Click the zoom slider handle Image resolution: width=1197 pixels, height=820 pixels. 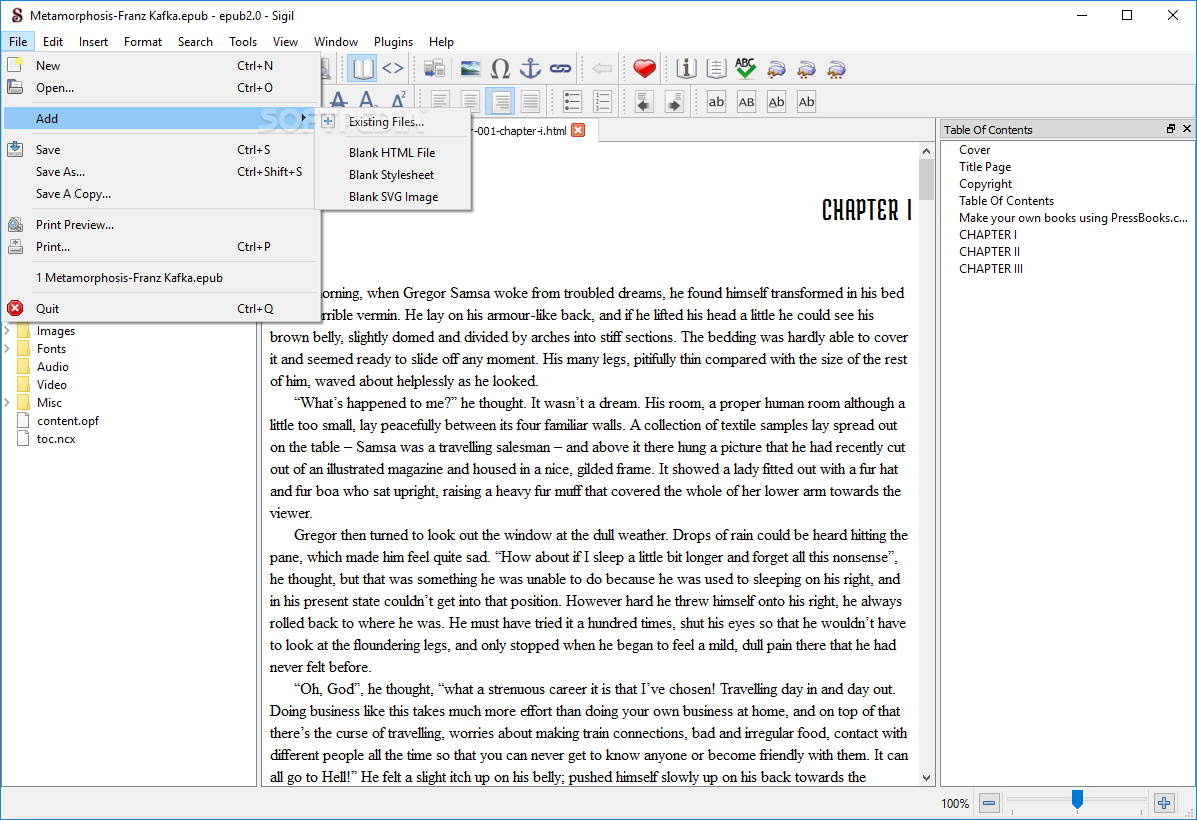pyautogui.click(x=1077, y=800)
